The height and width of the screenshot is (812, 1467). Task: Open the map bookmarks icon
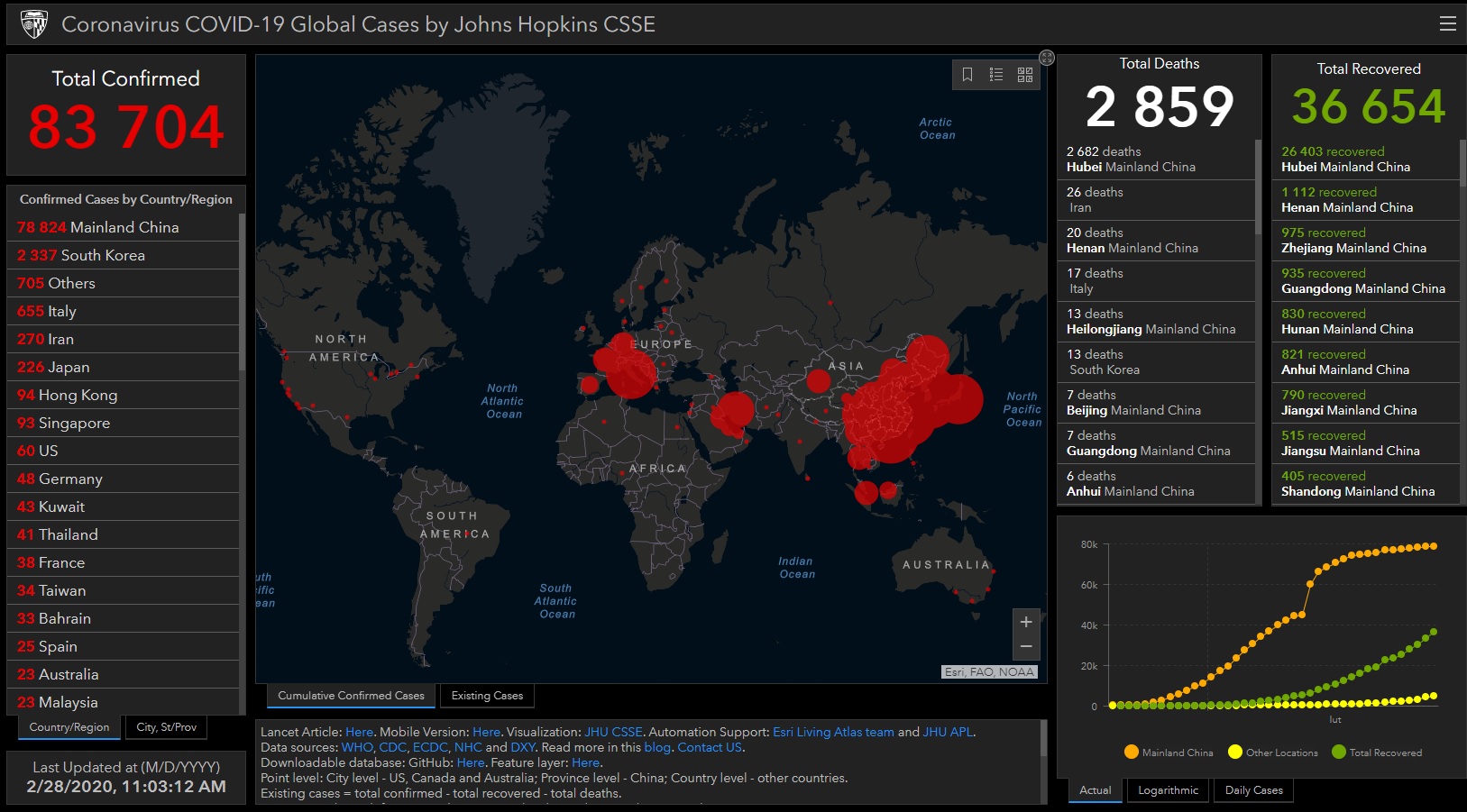967,75
